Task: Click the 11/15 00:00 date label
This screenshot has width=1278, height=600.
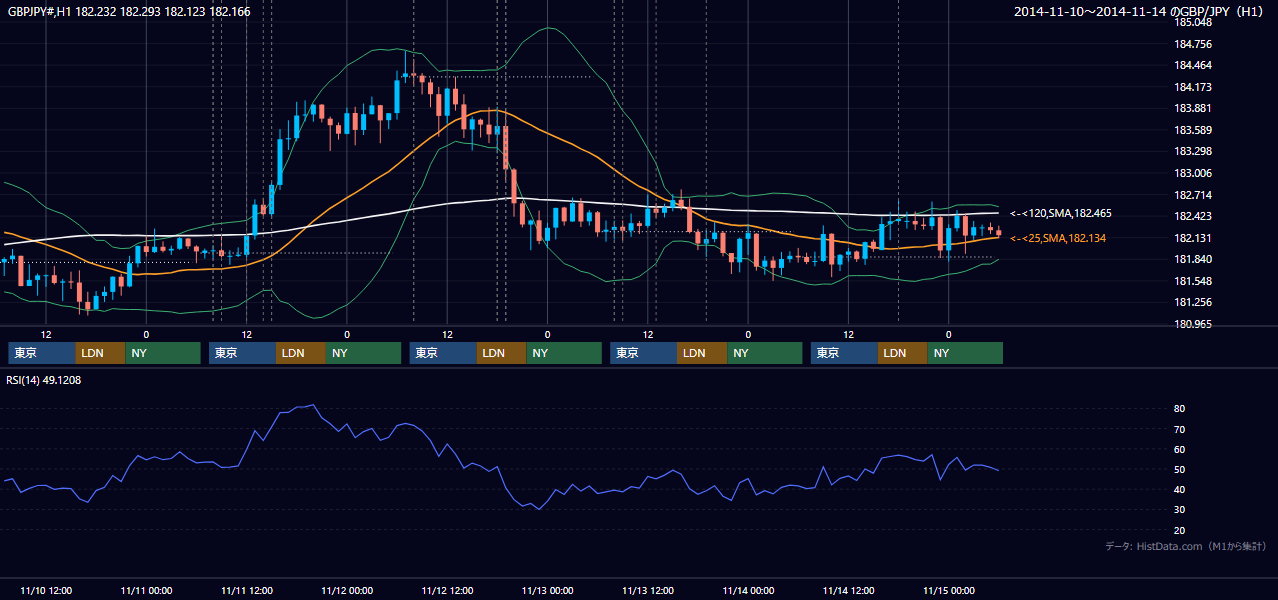Action: point(949,590)
